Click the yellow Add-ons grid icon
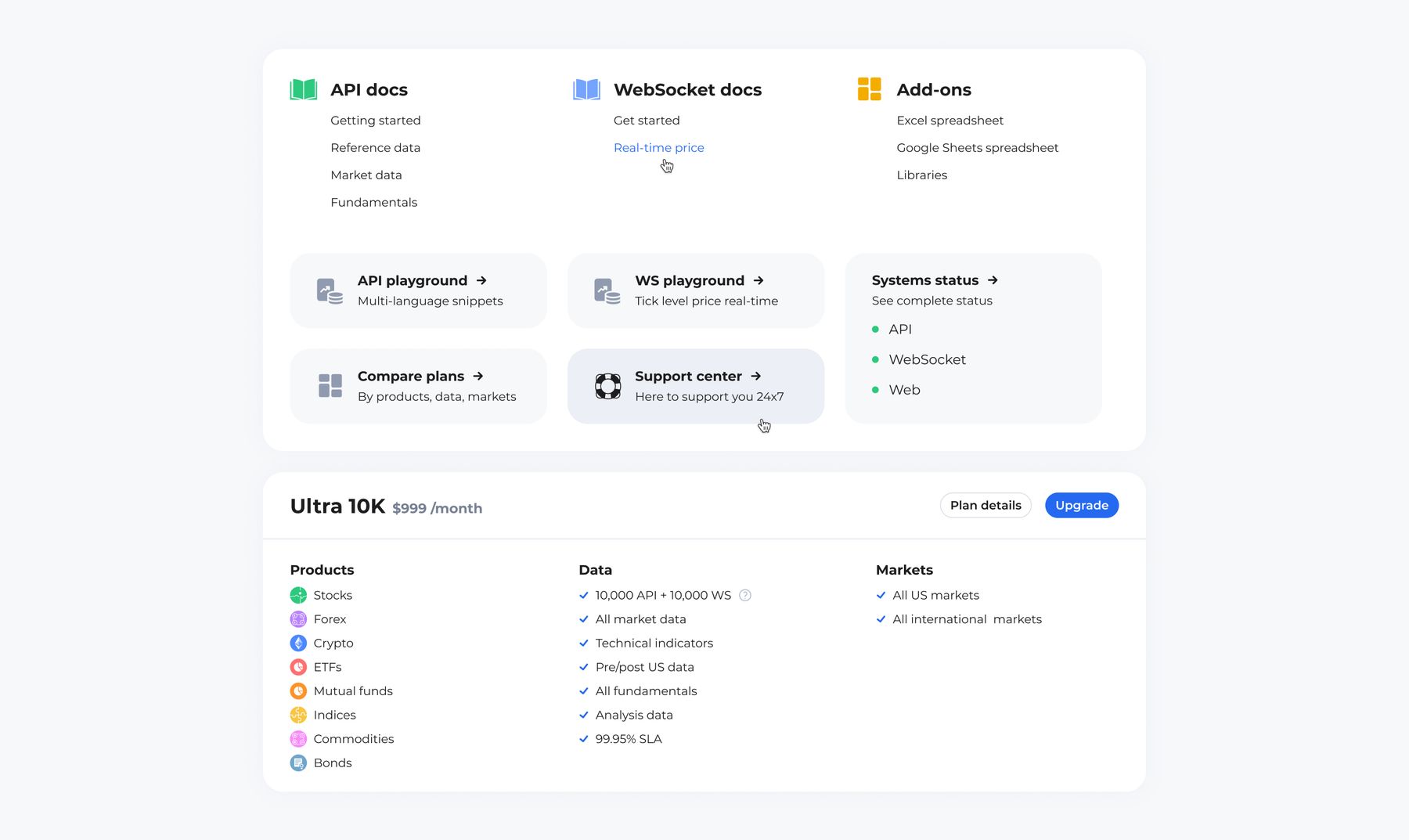Viewport: 1409px width, 840px height. 869,89
